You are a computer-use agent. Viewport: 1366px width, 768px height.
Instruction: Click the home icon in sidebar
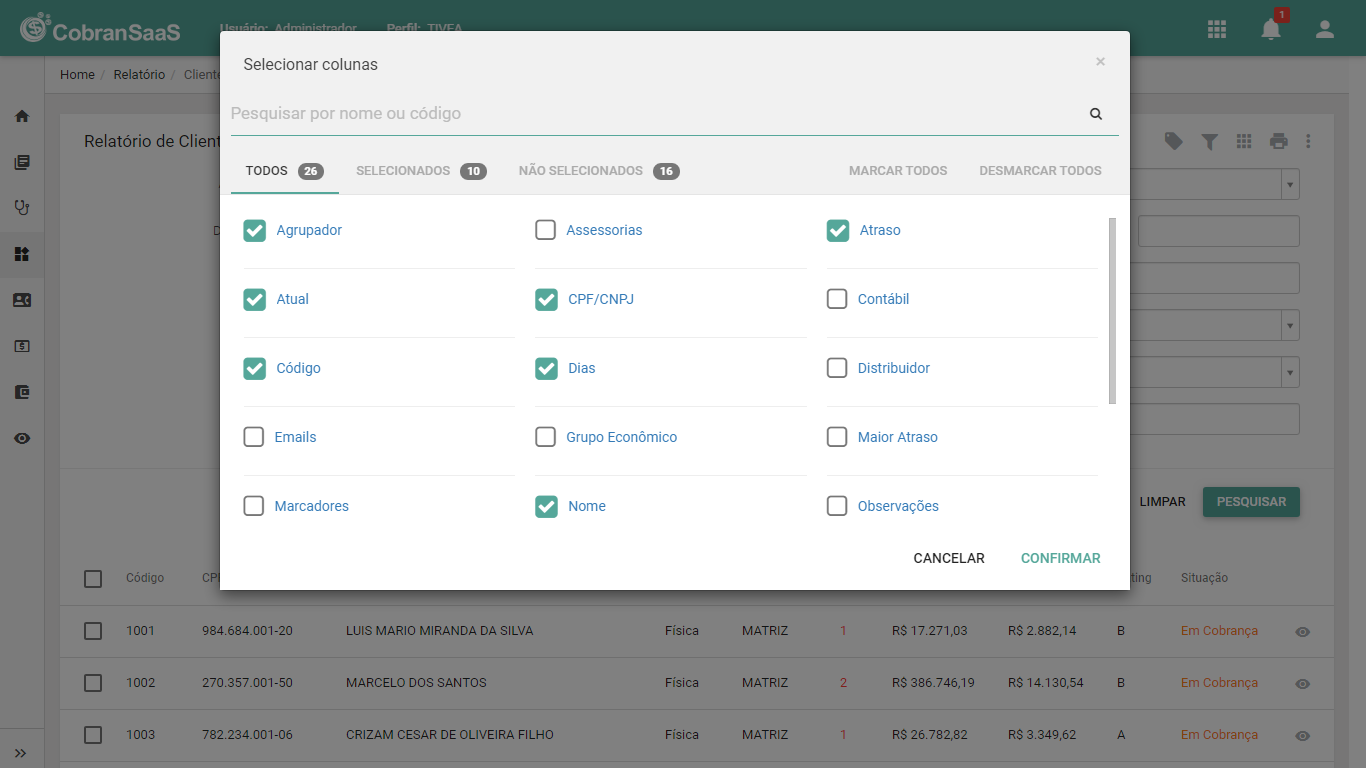coord(22,116)
